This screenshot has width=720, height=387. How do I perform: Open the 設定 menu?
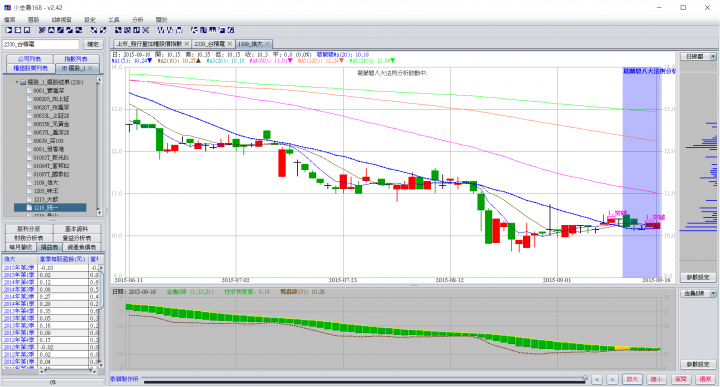pyautogui.click(x=90, y=20)
